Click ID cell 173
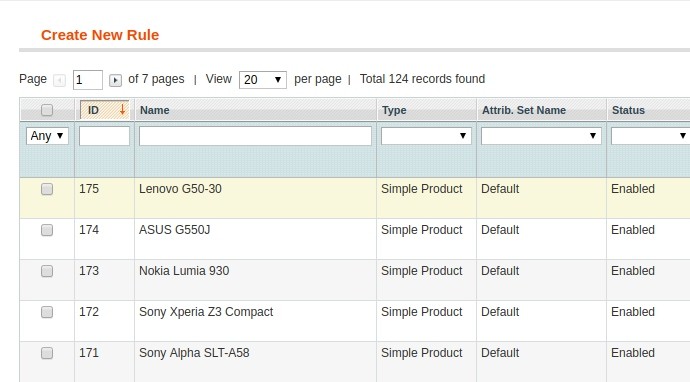Viewport: 690px width, 382px height. pyautogui.click(x=89, y=271)
